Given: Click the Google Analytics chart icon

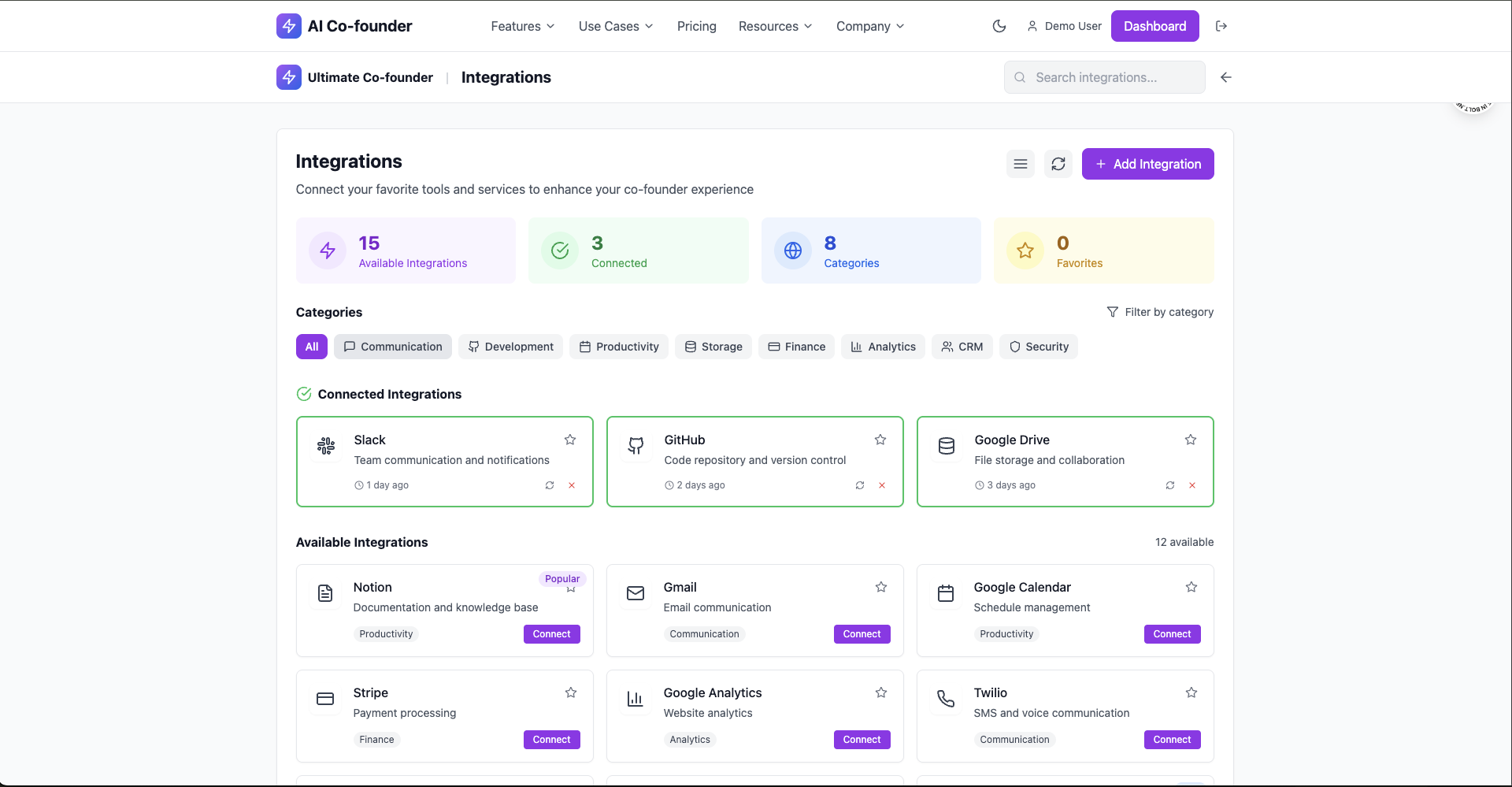Looking at the screenshot, I should [636, 699].
